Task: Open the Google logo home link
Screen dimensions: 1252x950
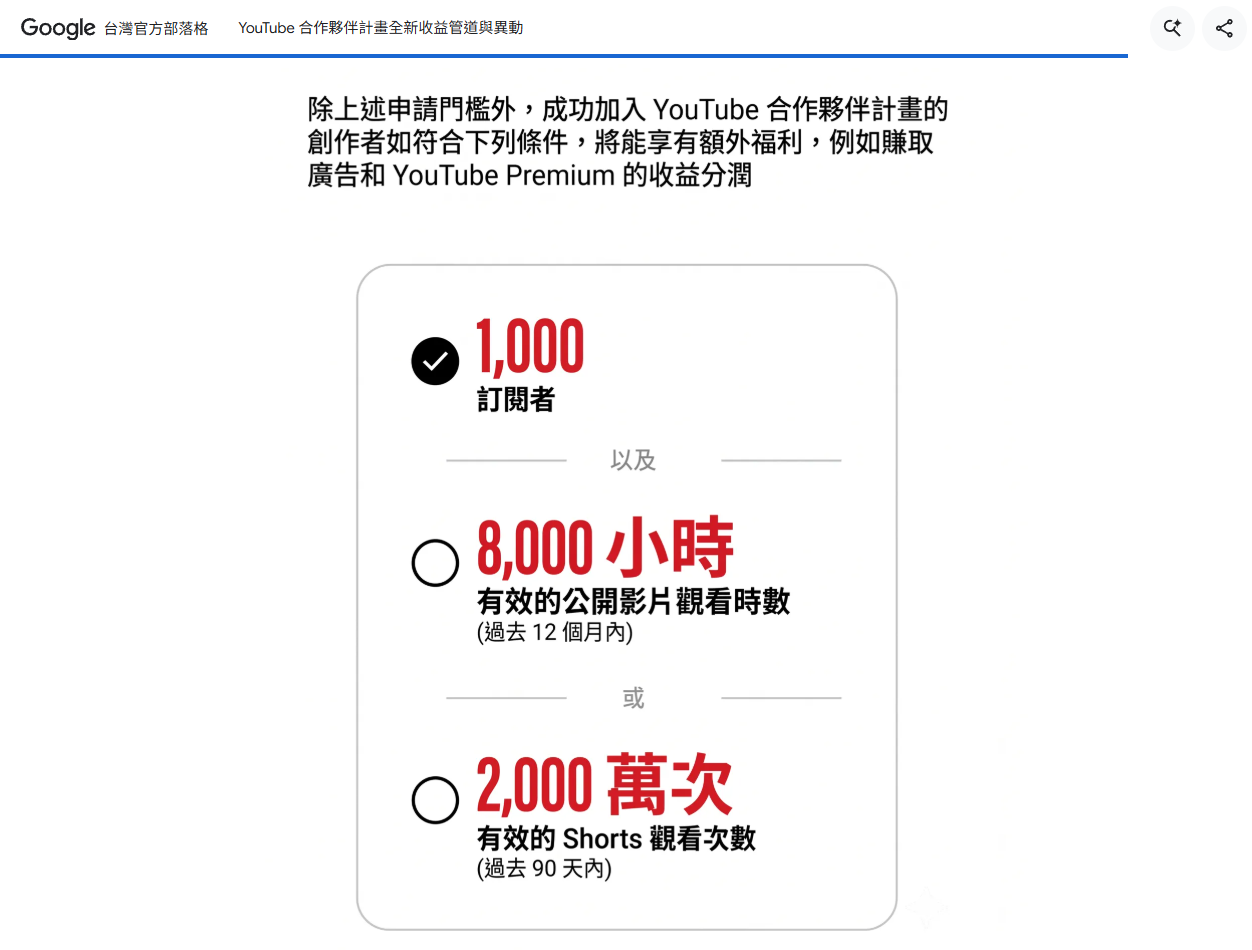Action: [x=58, y=28]
